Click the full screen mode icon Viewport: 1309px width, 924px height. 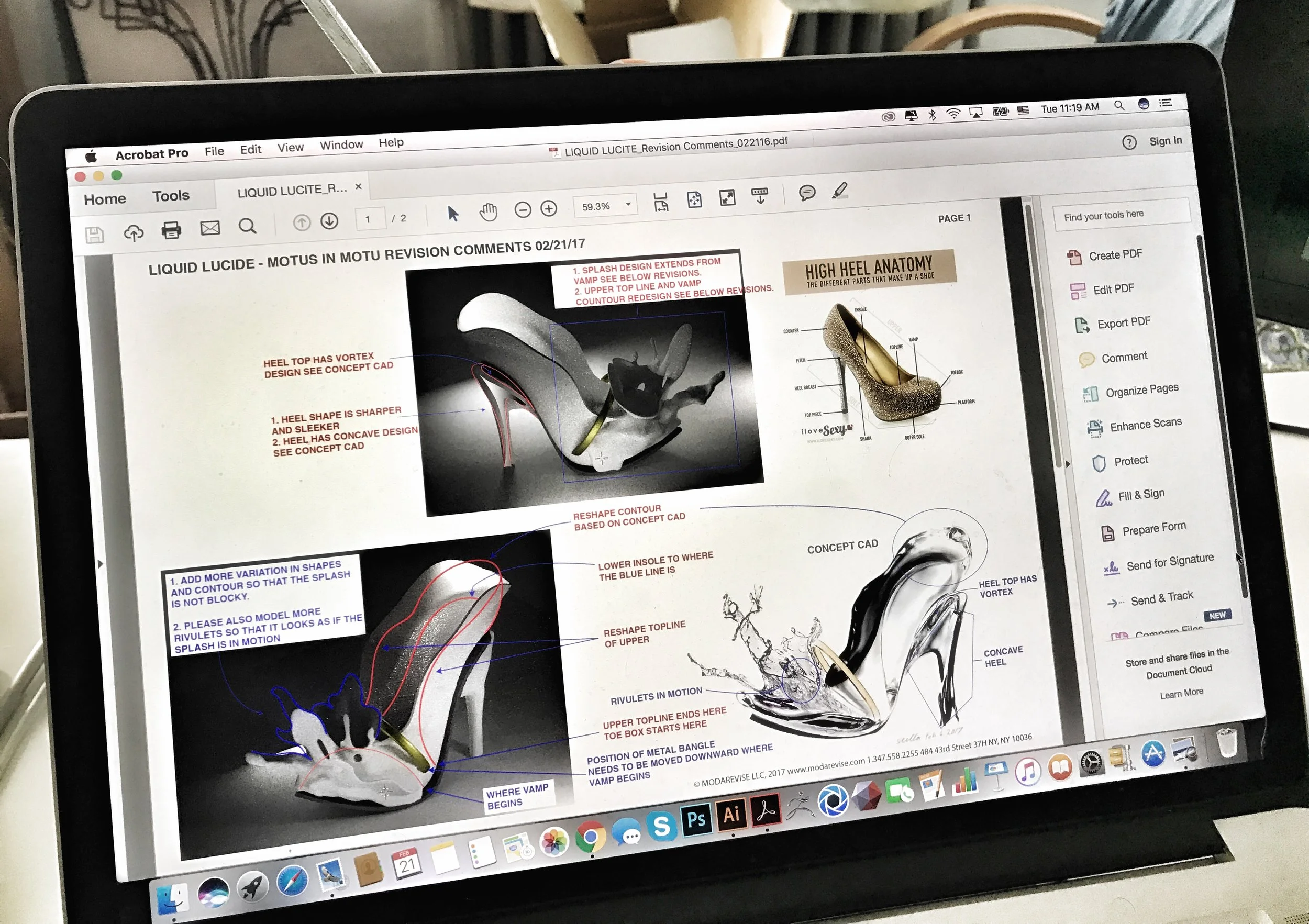727,198
